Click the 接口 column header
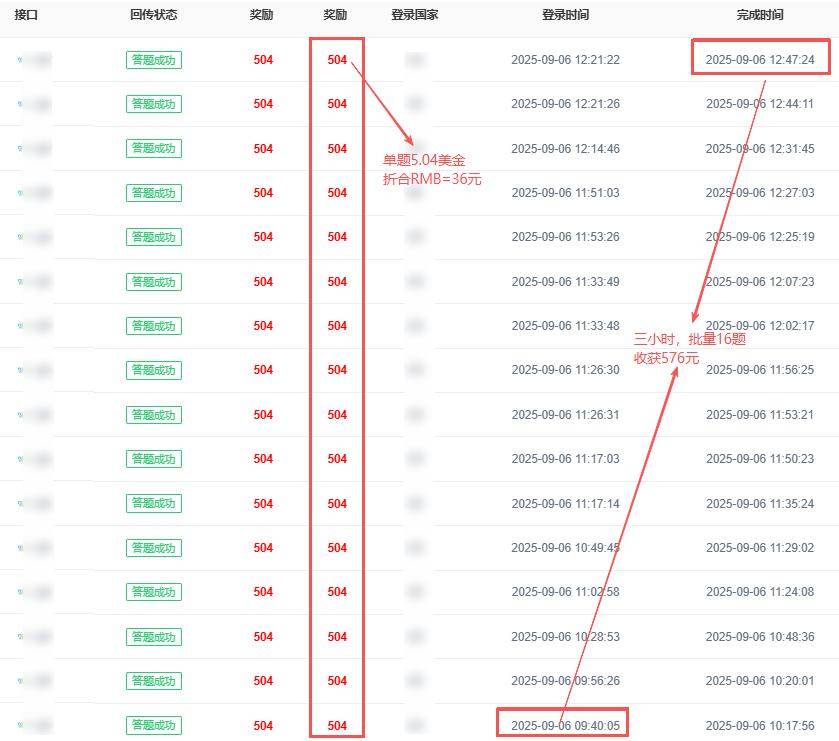This screenshot has width=839, height=741. click(x=26, y=15)
